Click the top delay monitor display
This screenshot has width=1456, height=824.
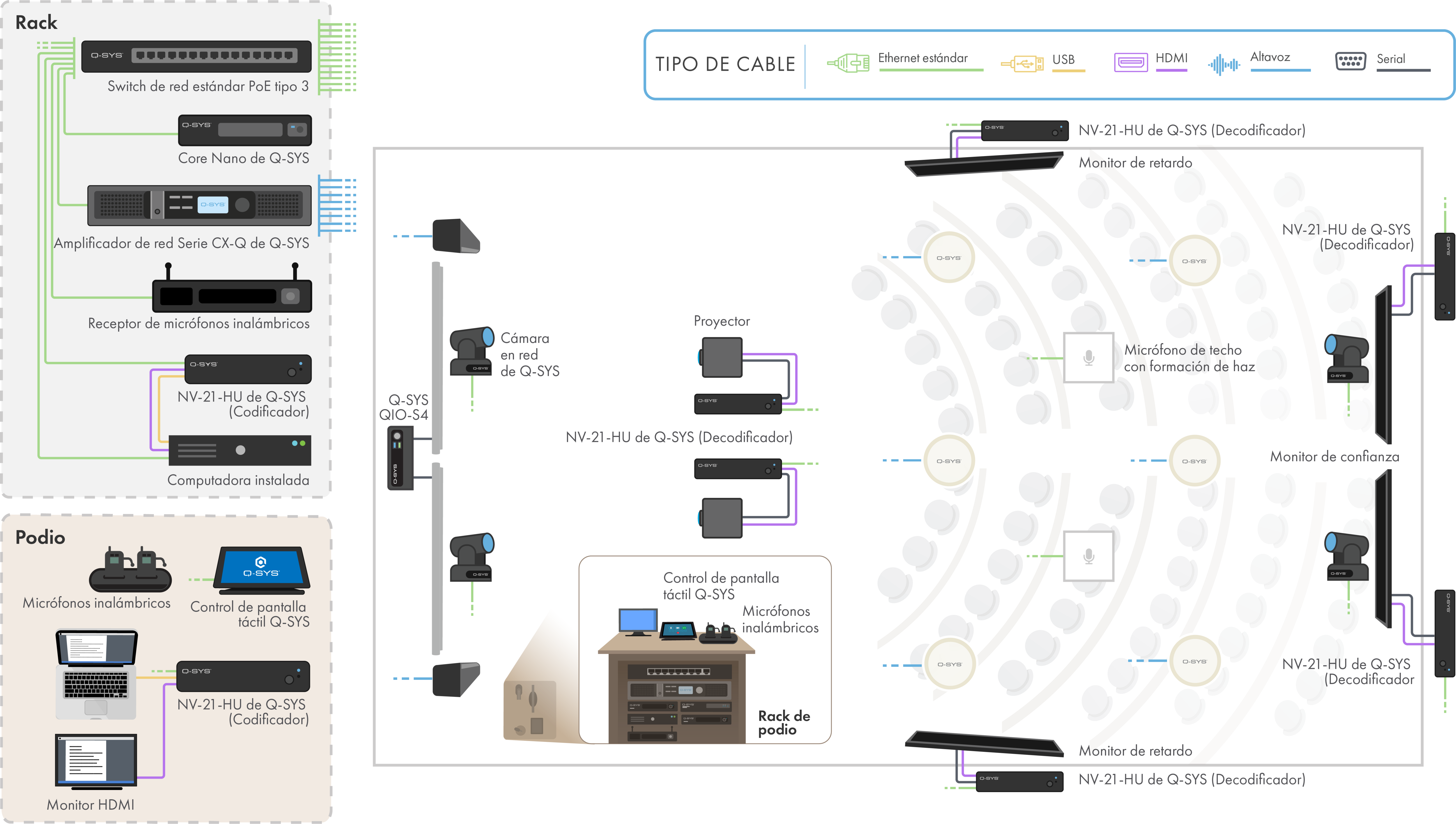click(984, 164)
